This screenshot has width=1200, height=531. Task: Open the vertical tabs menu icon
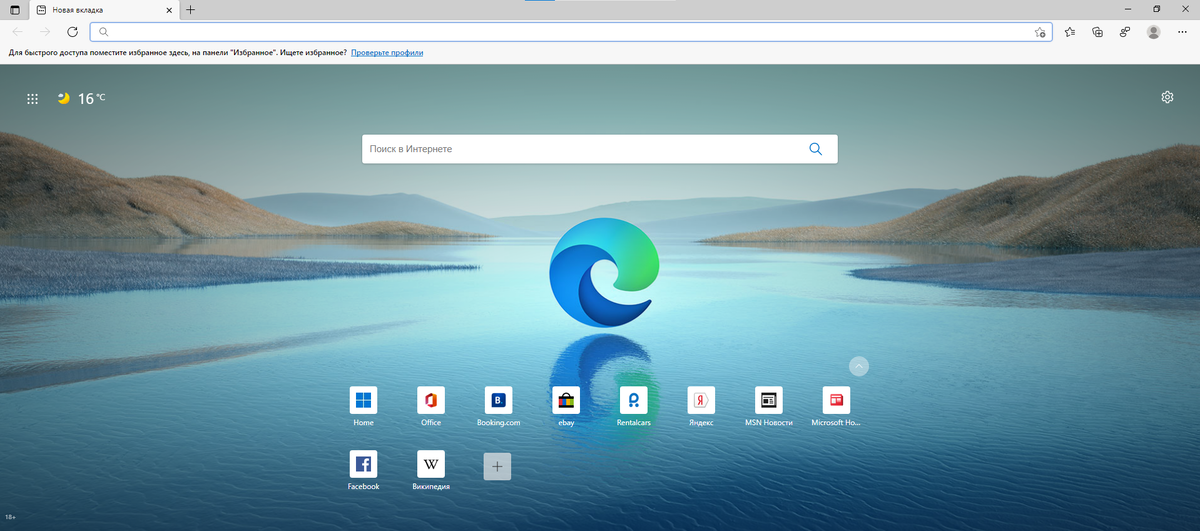pos(14,9)
